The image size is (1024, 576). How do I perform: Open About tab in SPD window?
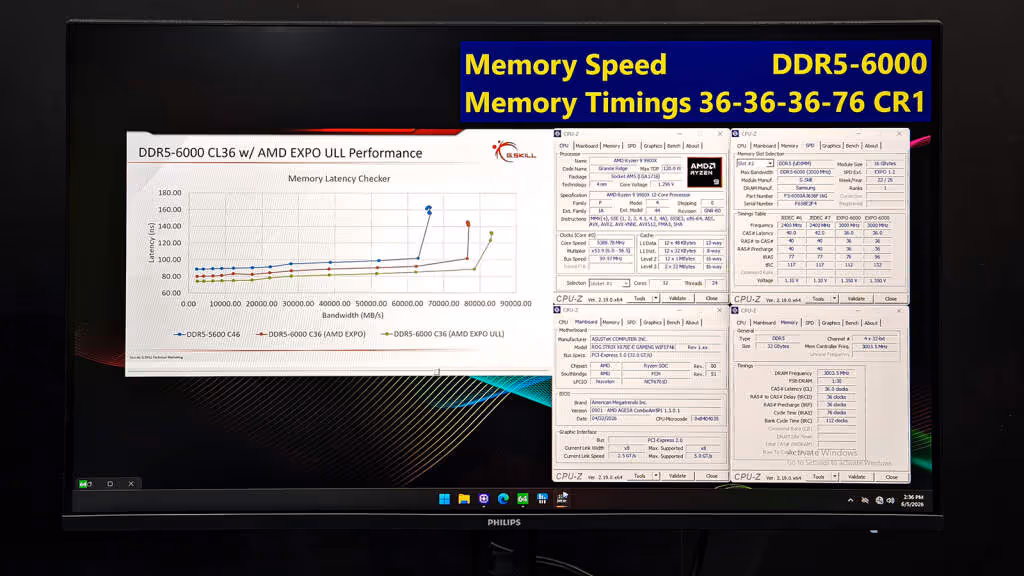pos(871,146)
